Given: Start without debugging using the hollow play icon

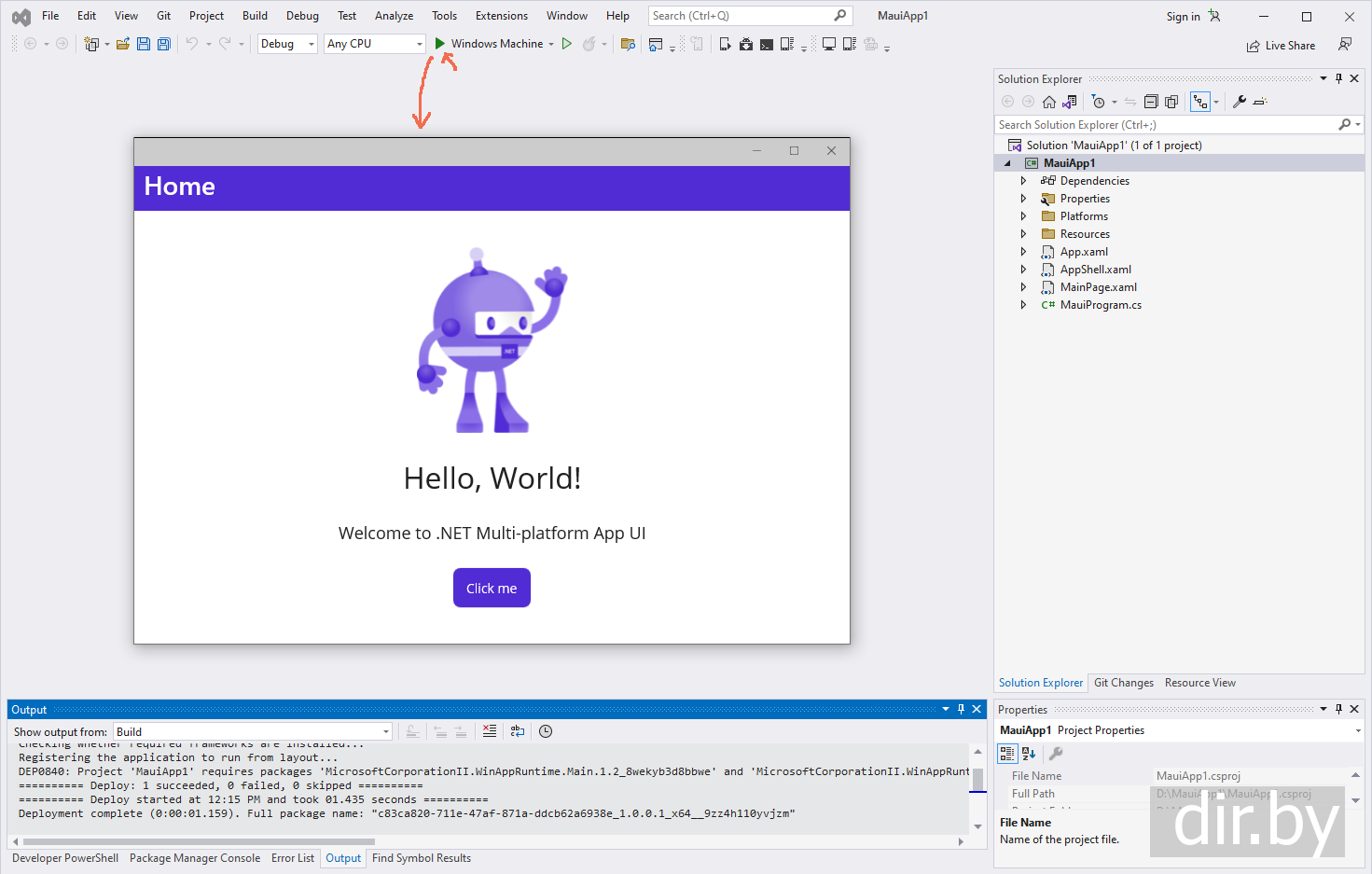Looking at the screenshot, I should click(566, 44).
